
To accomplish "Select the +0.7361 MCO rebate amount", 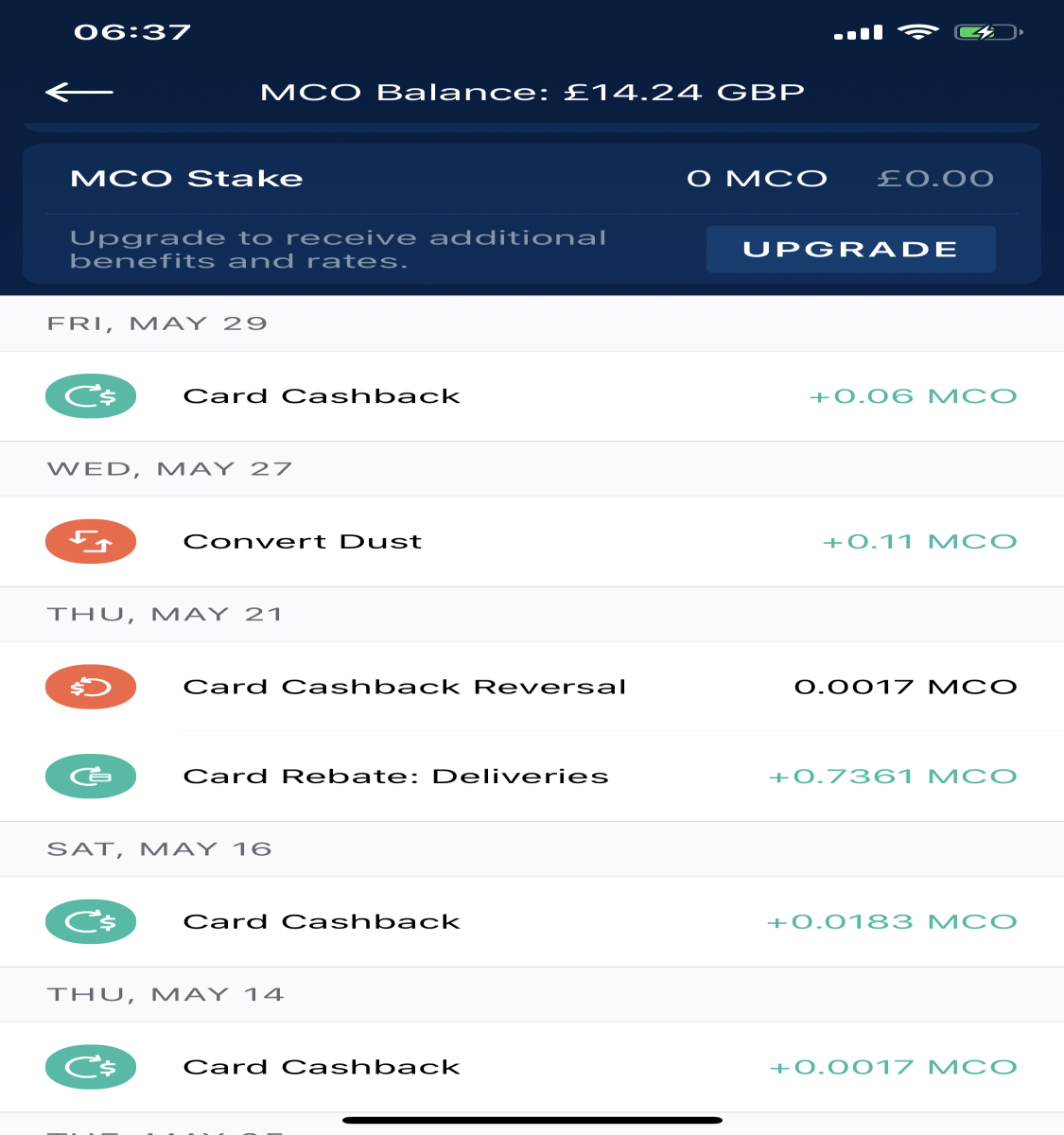I will [x=893, y=777].
